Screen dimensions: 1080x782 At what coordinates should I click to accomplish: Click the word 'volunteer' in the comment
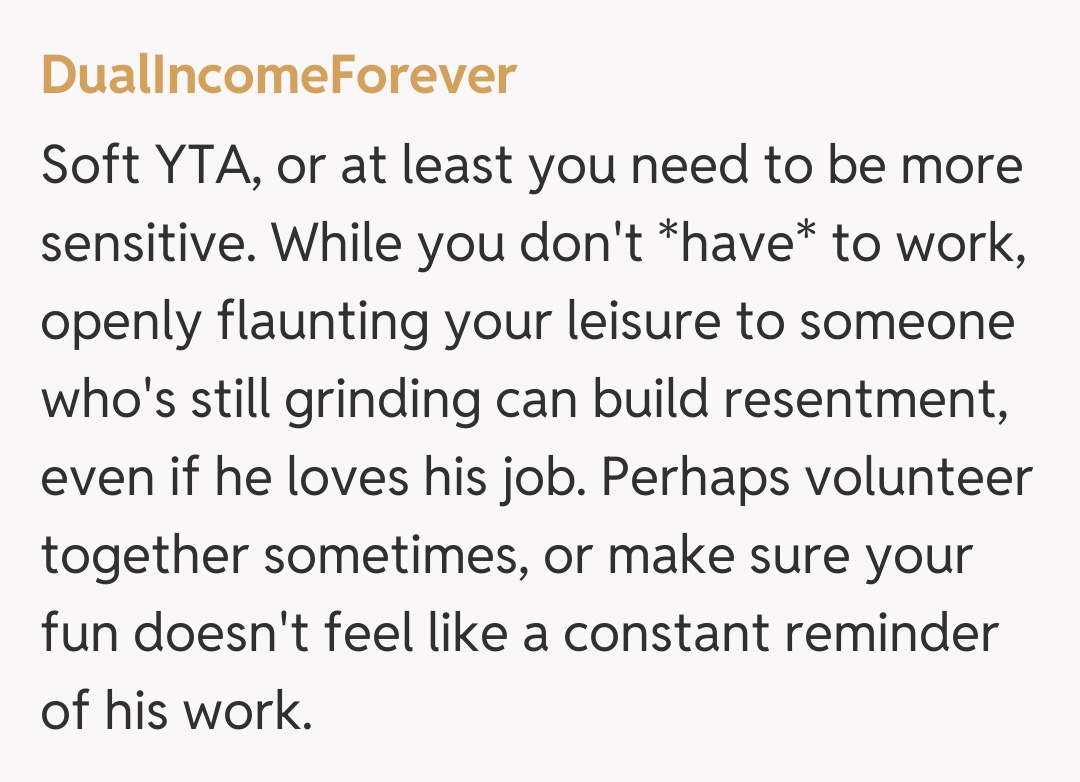coord(919,479)
